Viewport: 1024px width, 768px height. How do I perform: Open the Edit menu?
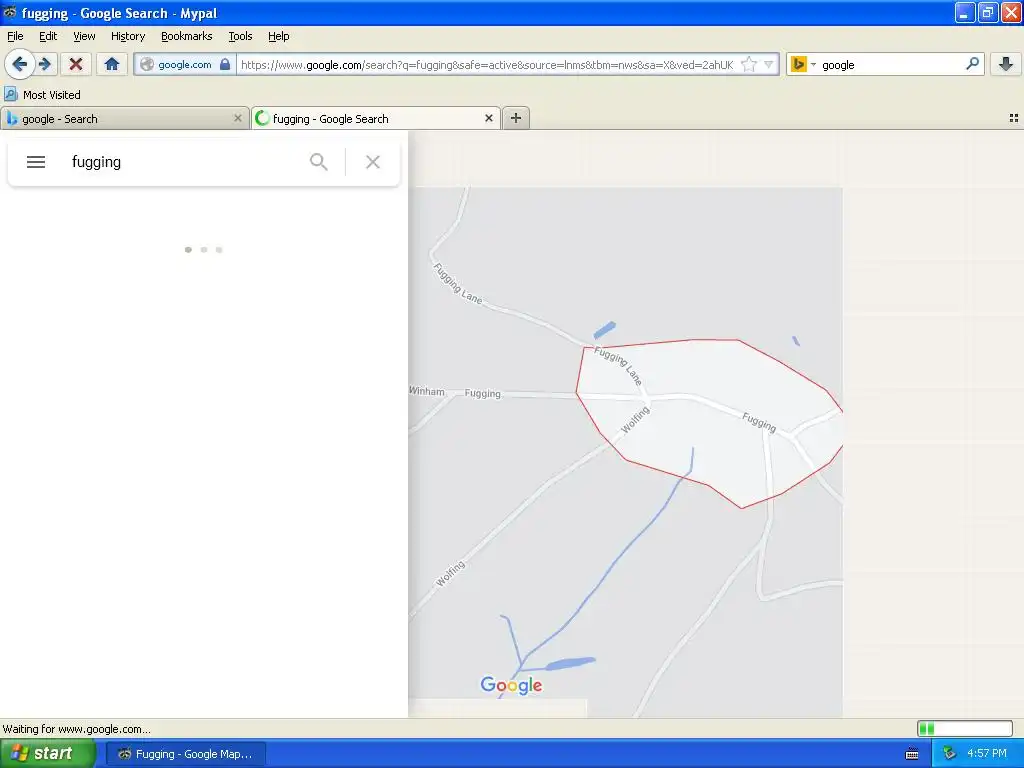tap(48, 36)
